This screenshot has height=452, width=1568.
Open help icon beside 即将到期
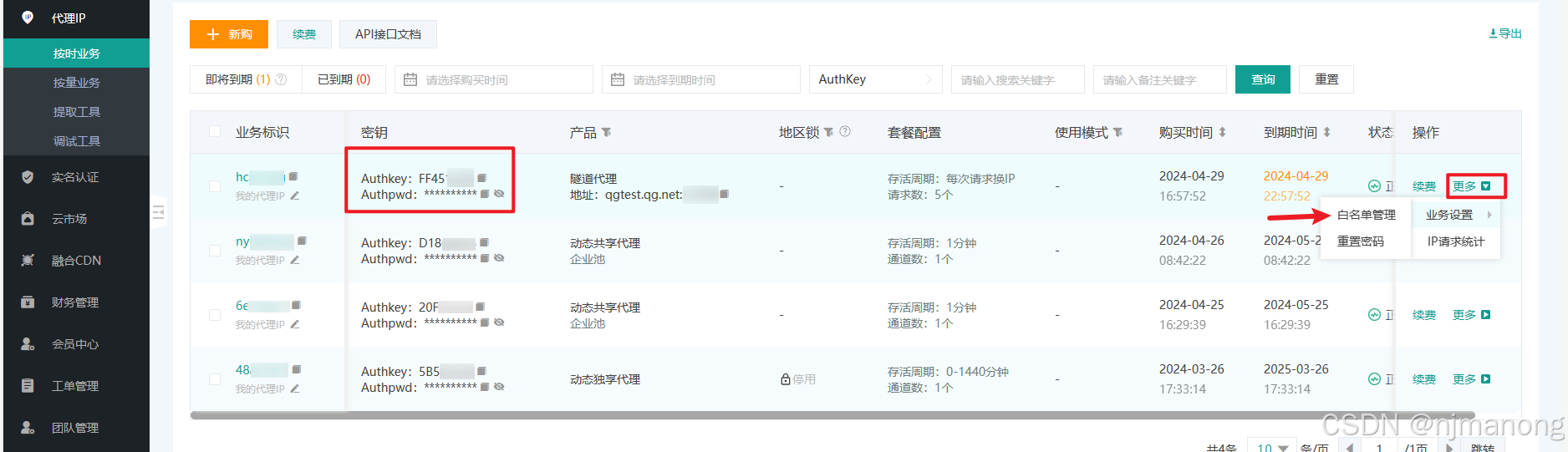coord(281,79)
